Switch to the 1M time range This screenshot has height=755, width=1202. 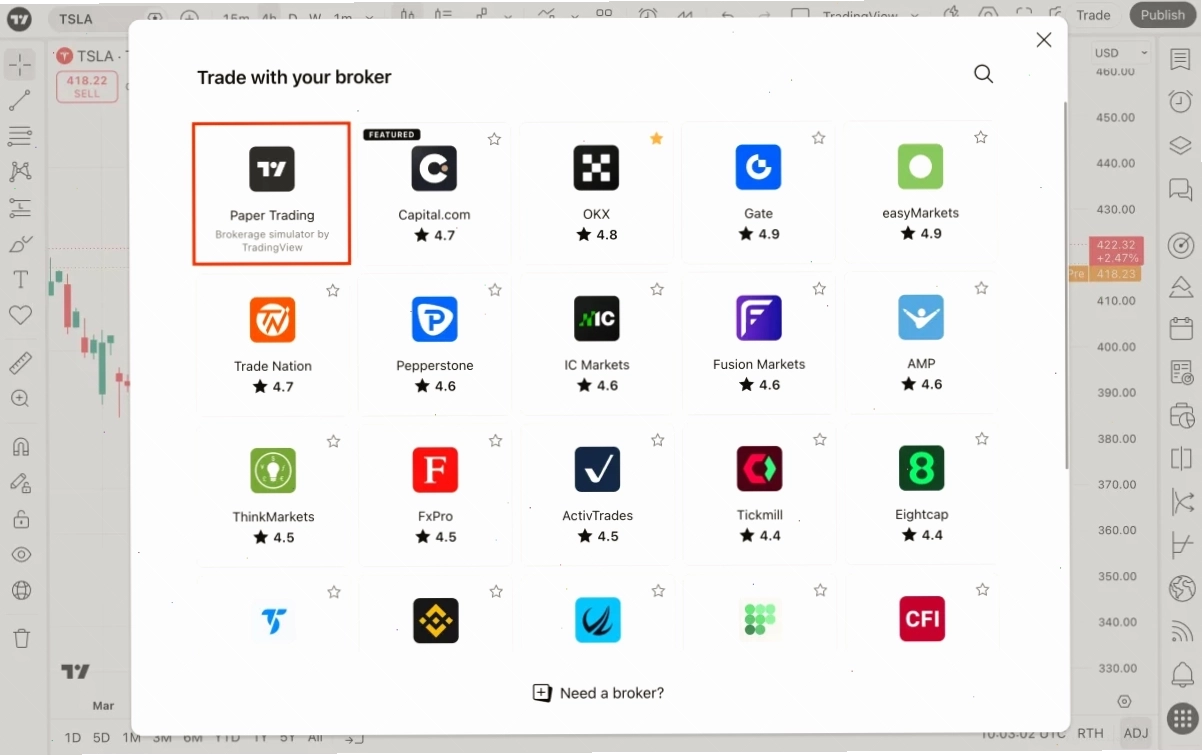point(131,738)
